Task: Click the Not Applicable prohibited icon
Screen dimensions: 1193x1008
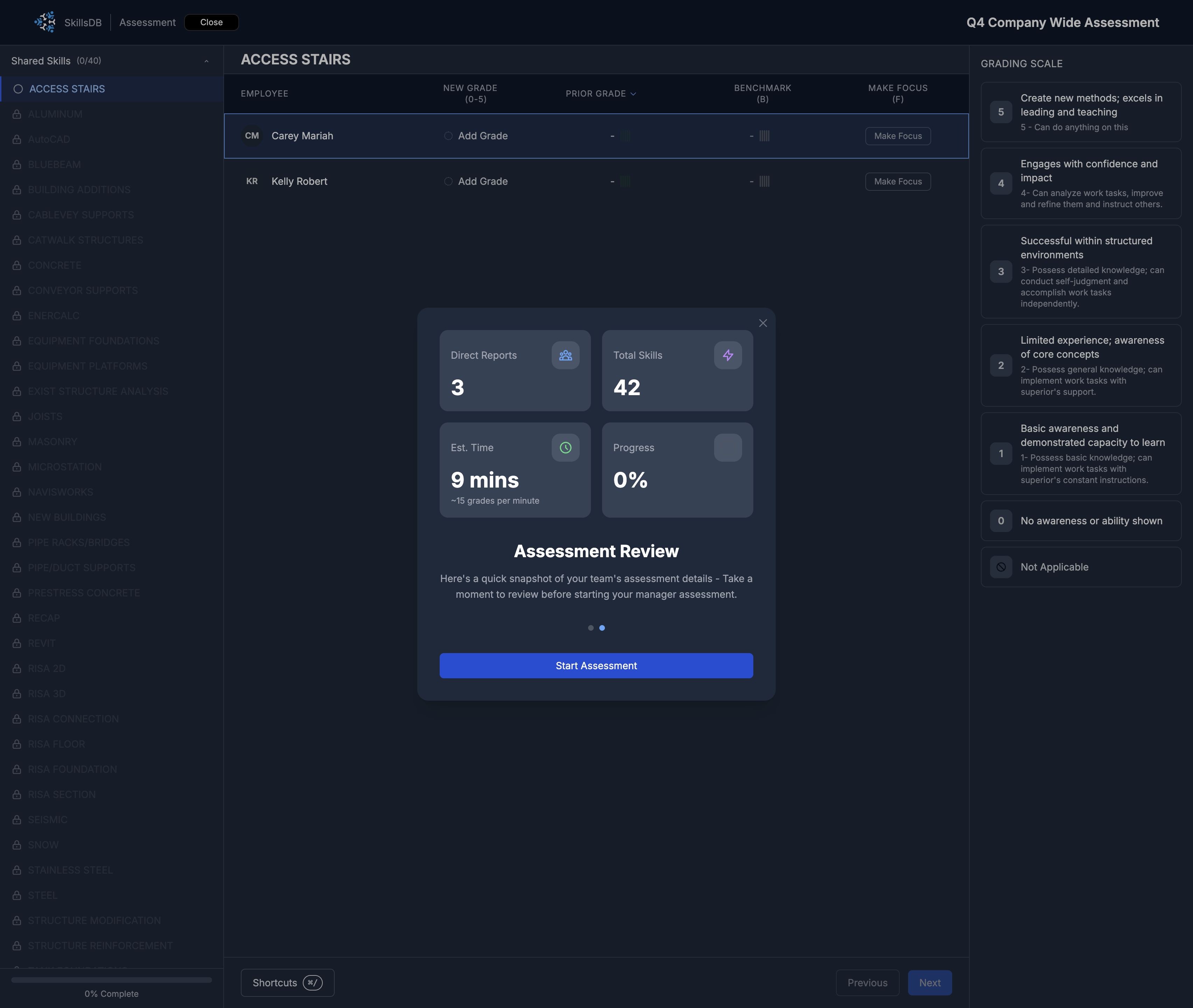Action: [x=1001, y=567]
